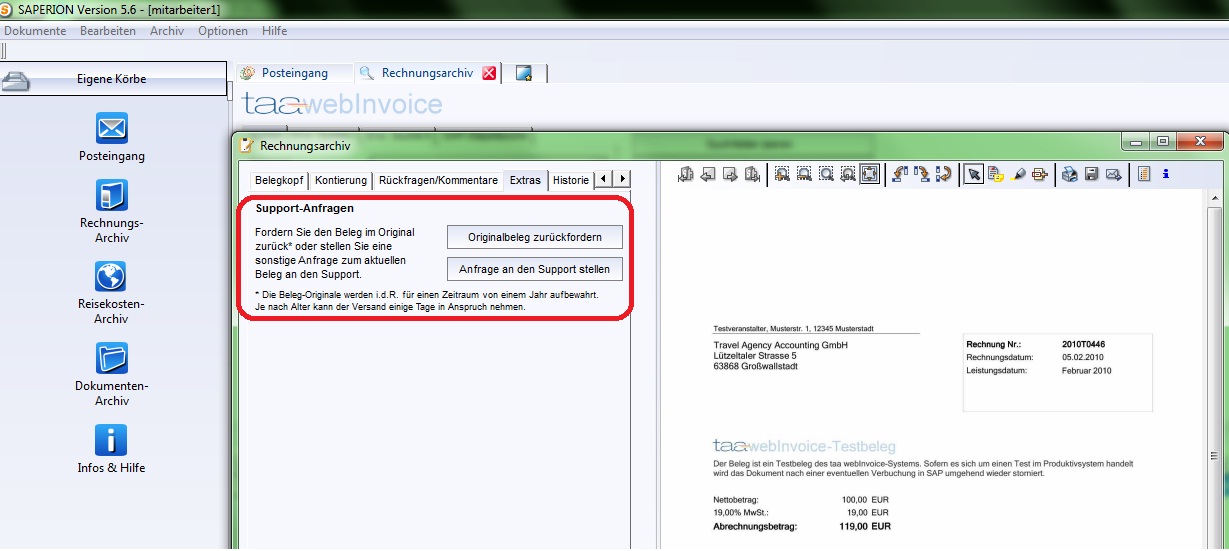Rotate the document right

(x=921, y=174)
